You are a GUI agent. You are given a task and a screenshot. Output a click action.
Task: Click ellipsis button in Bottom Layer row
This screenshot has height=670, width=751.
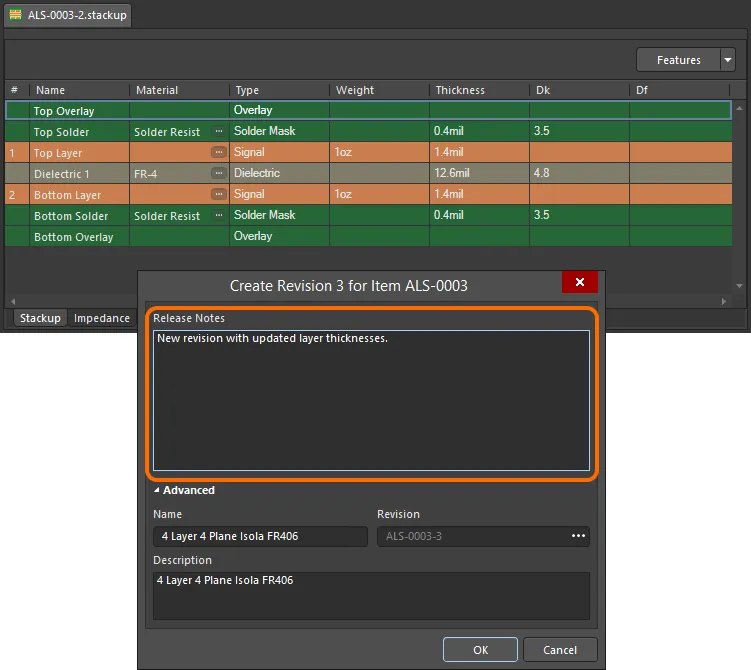[218, 195]
